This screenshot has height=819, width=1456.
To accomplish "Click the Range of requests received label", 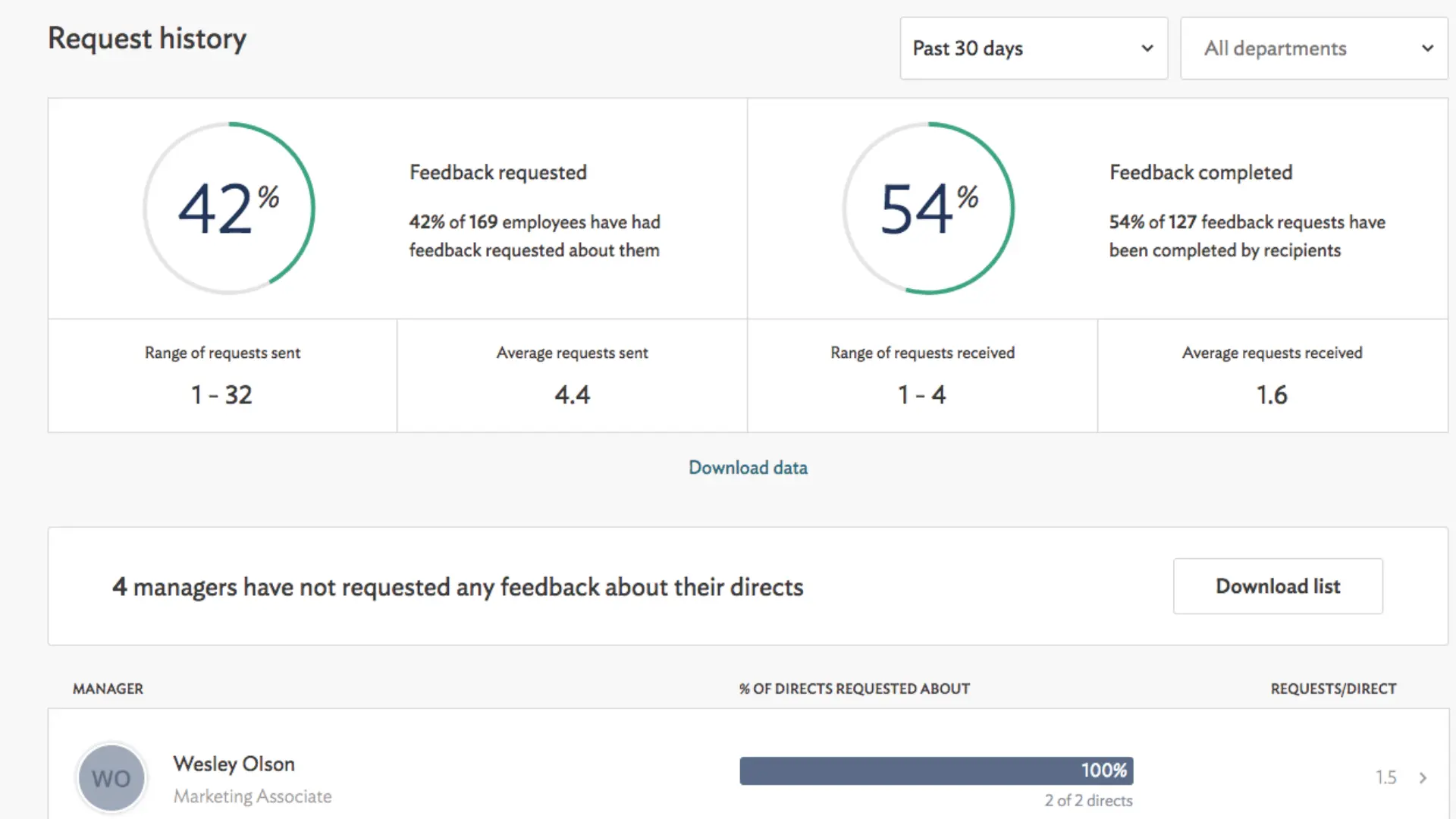I will point(922,353).
